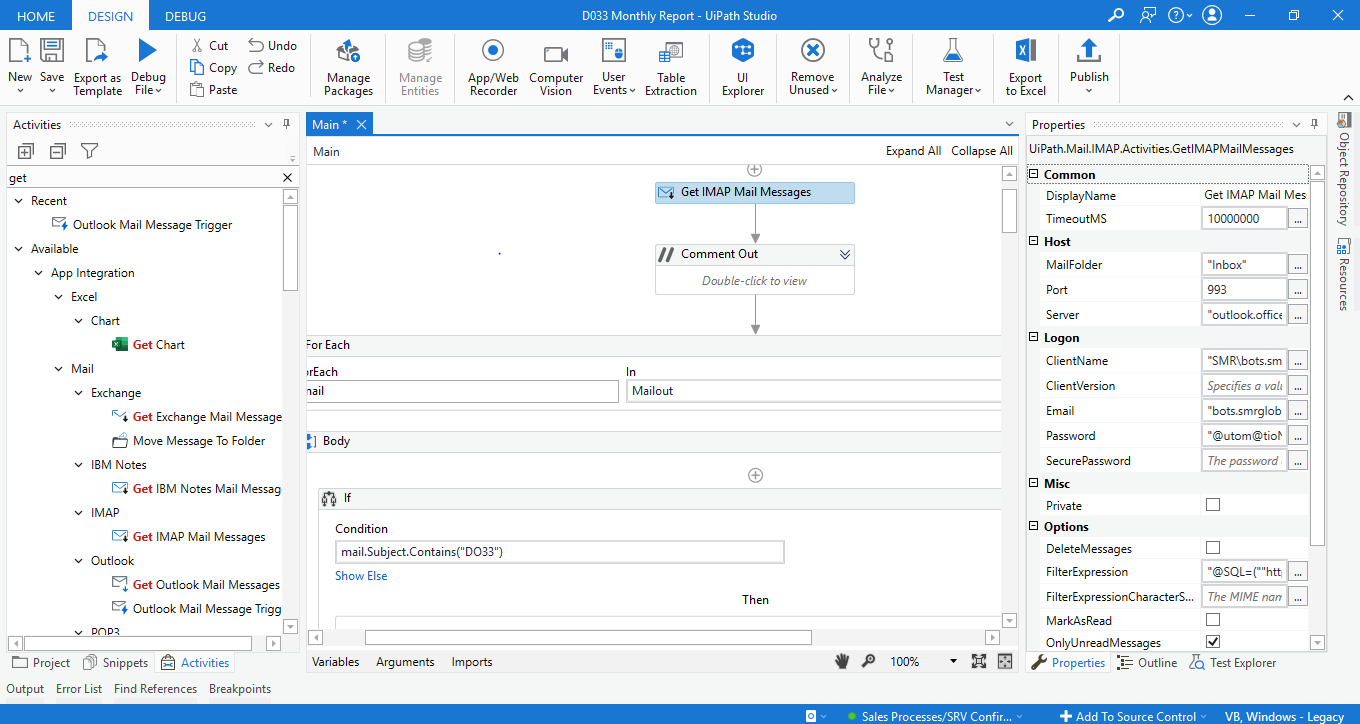Viewport: 1360px width, 724px height.
Task: Open the Arguments panel
Action: coord(405,662)
